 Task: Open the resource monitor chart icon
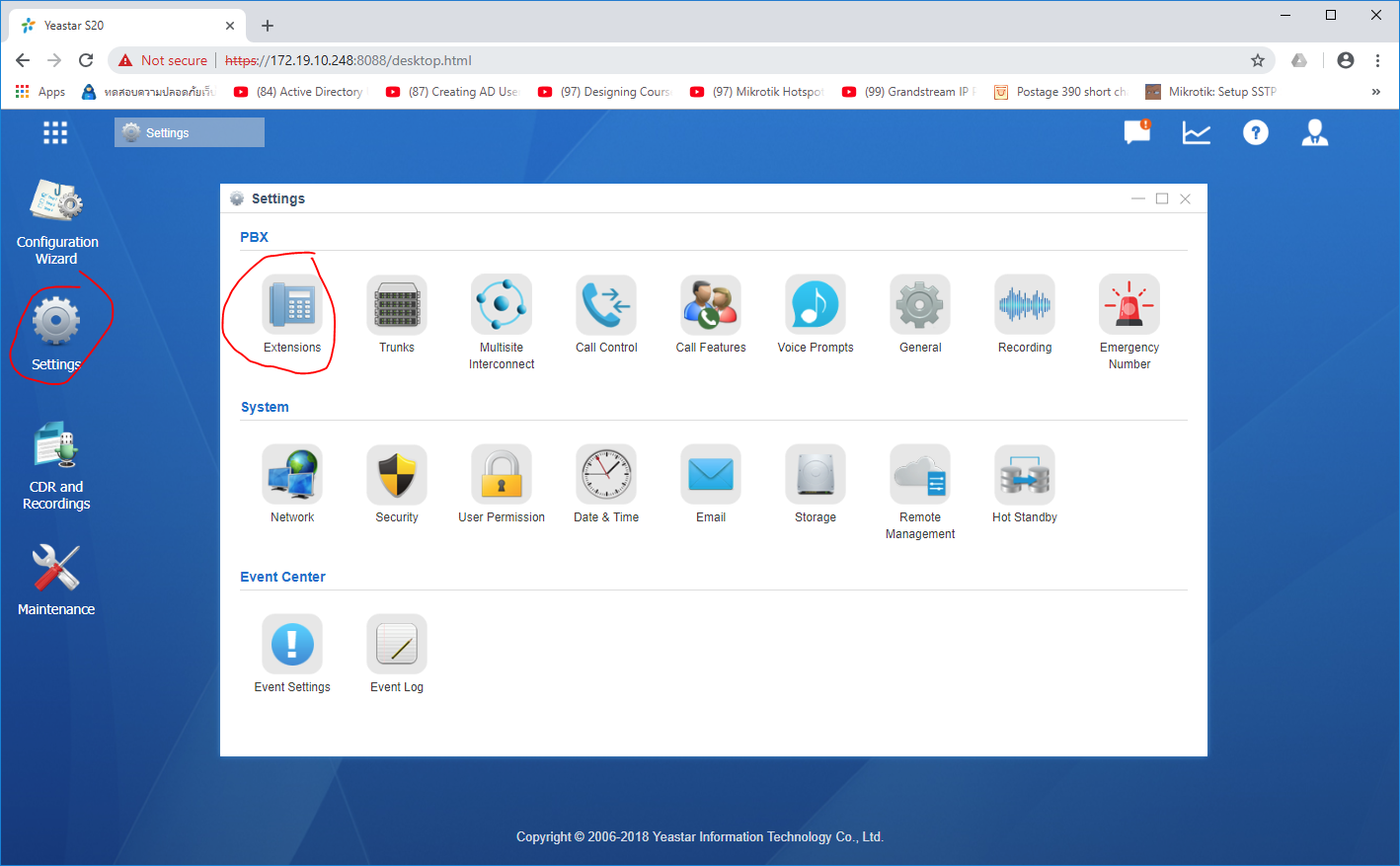(1197, 132)
